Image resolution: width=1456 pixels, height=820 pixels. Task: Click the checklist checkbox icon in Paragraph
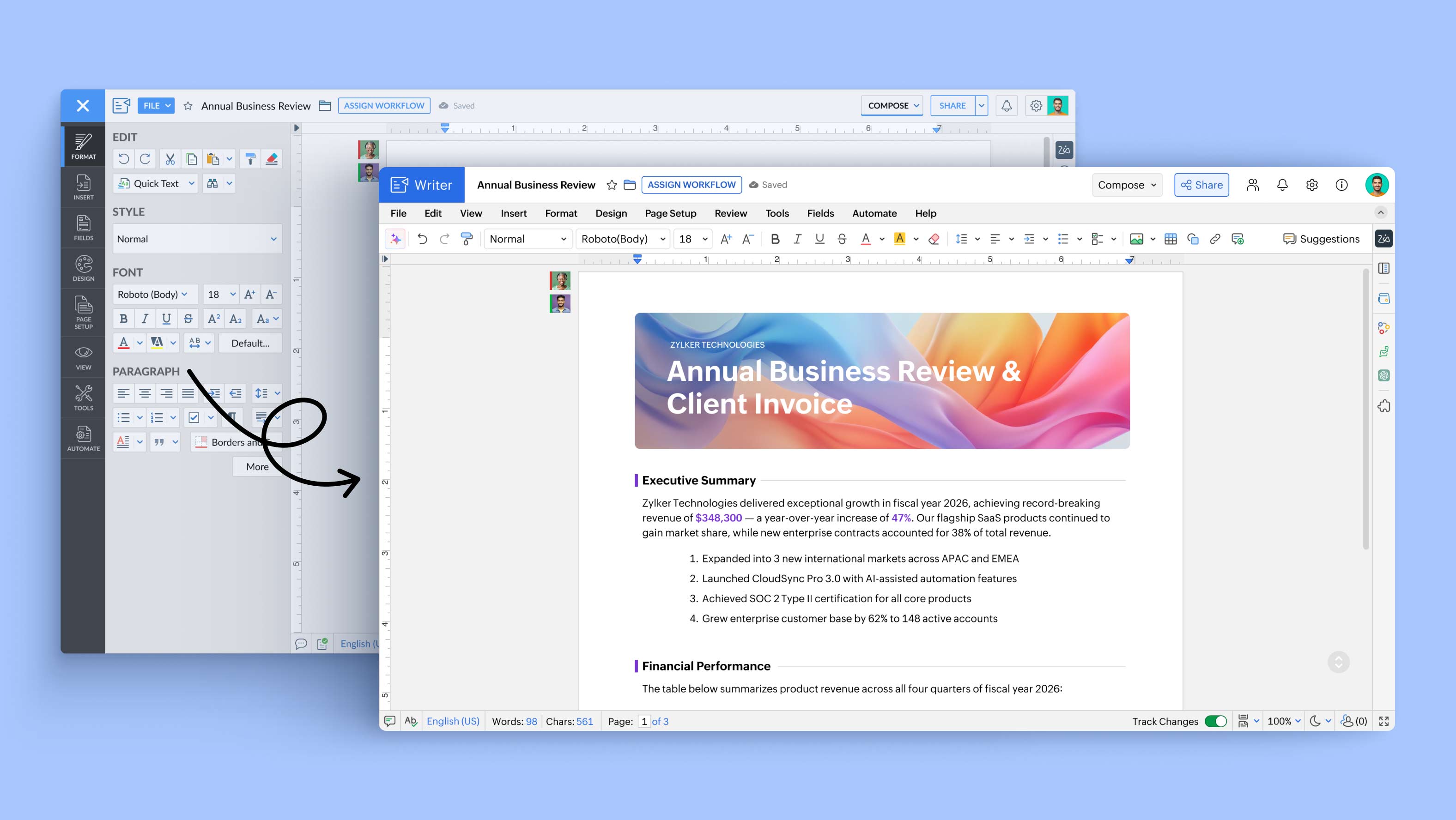tap(194, 418)
